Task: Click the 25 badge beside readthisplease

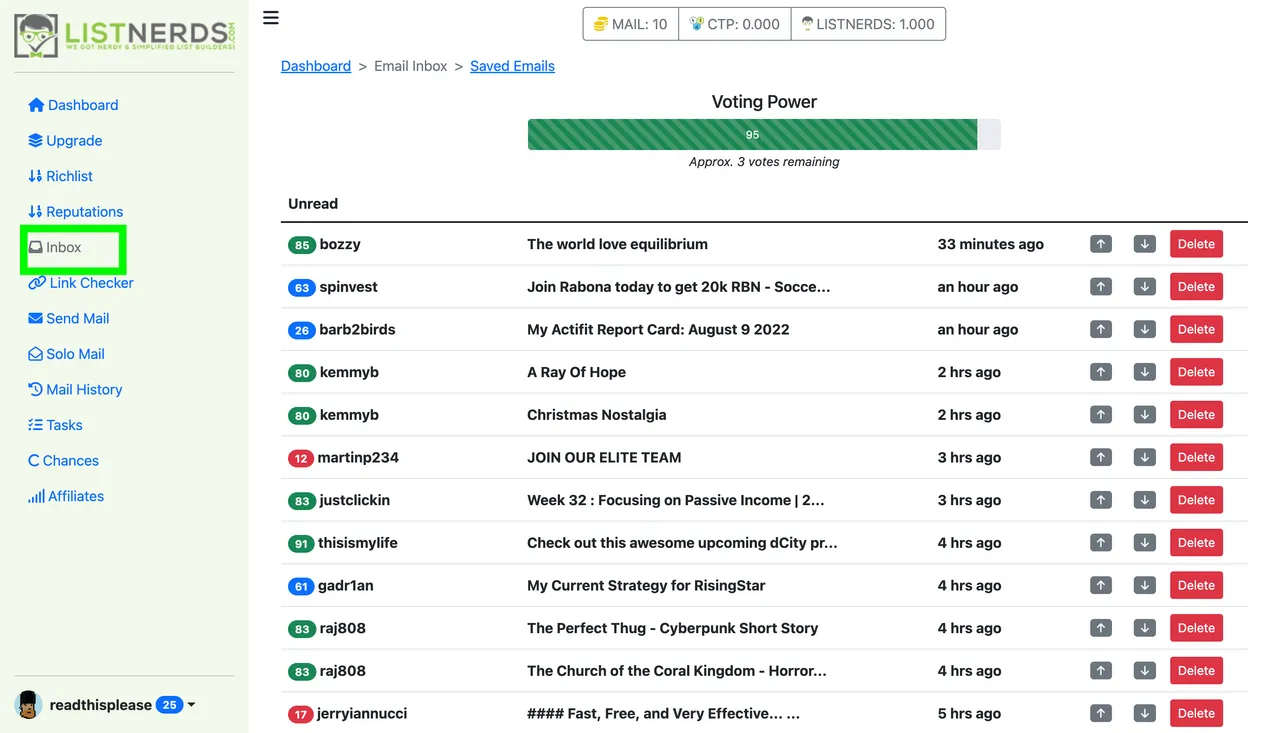Action: tap(169, 705)
